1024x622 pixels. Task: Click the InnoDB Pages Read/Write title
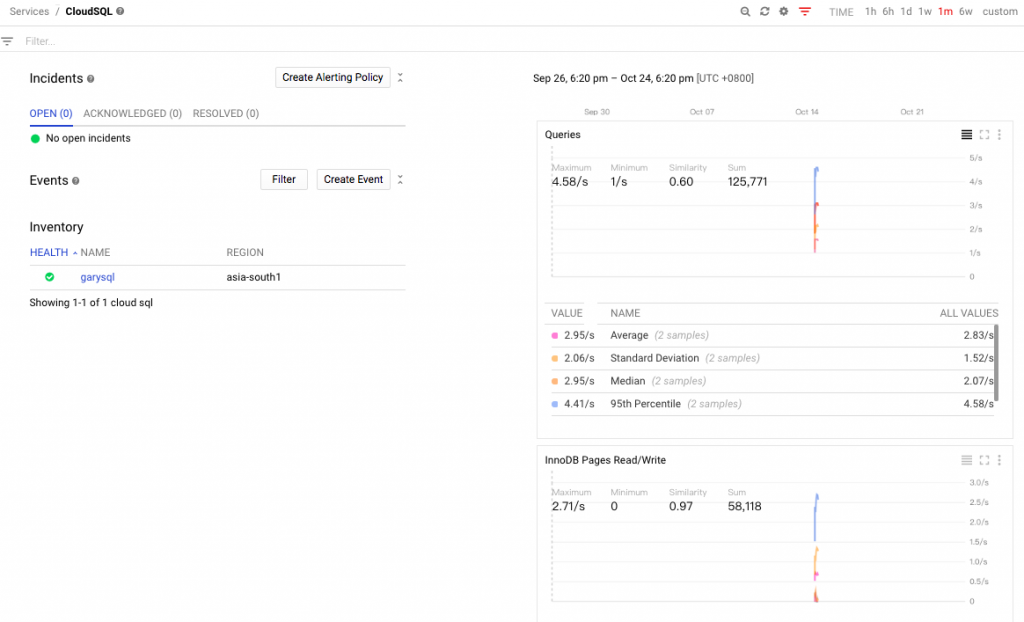[x=605, y=460]
